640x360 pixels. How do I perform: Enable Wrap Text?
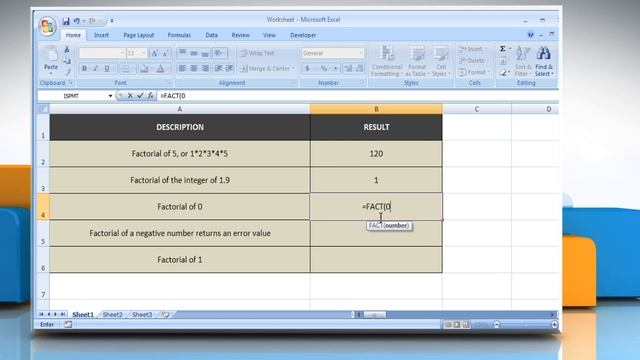(x=258, y=53)
